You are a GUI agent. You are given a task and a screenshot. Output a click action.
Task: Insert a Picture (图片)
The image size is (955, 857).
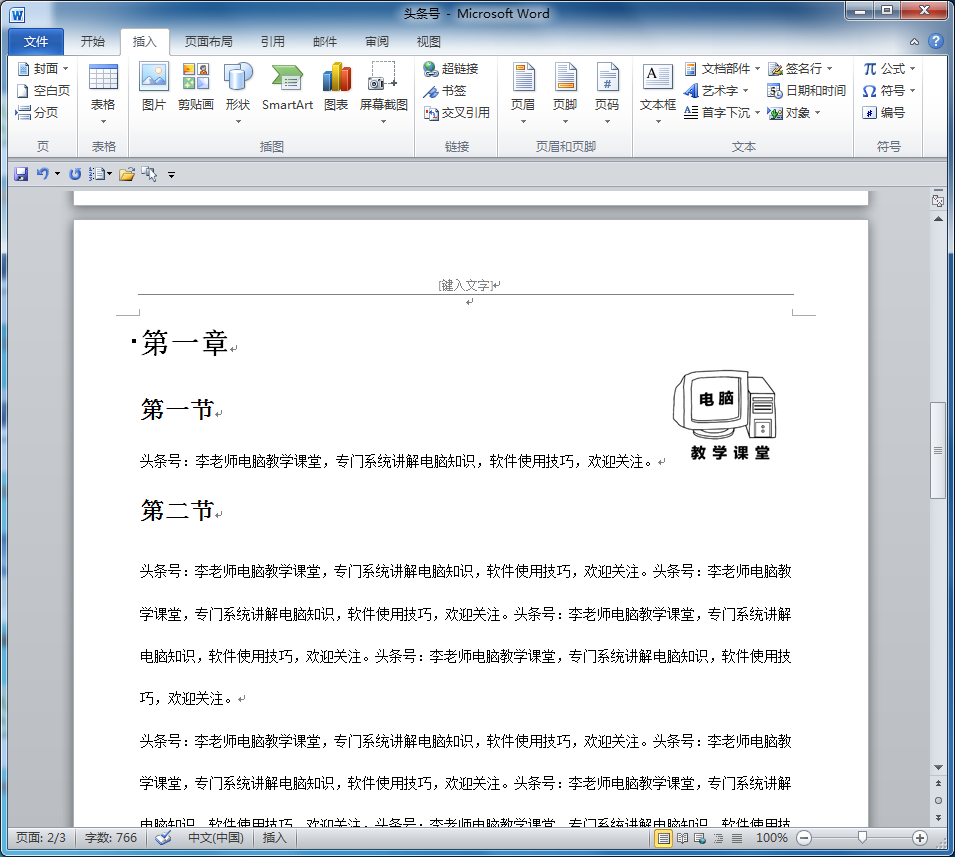pyautogui.click(x=153, y=88)
